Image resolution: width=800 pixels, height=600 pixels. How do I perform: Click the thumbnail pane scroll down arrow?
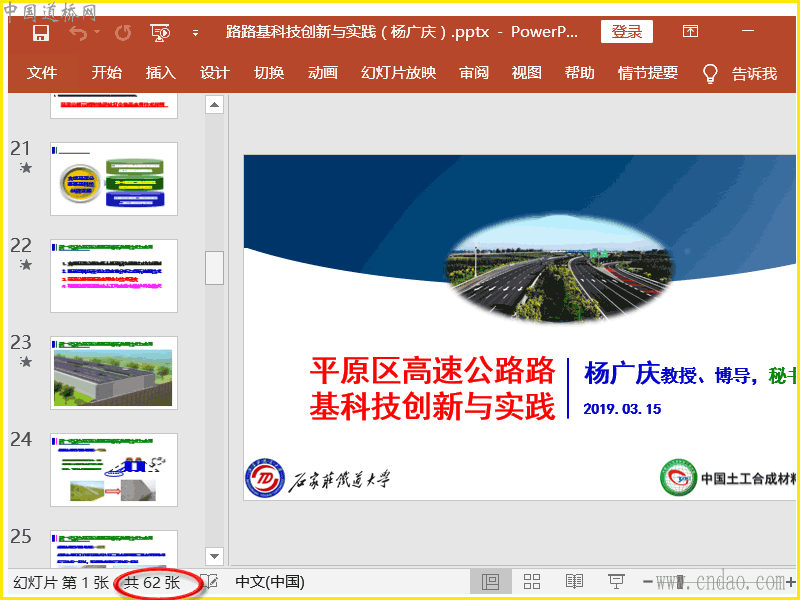214,556
